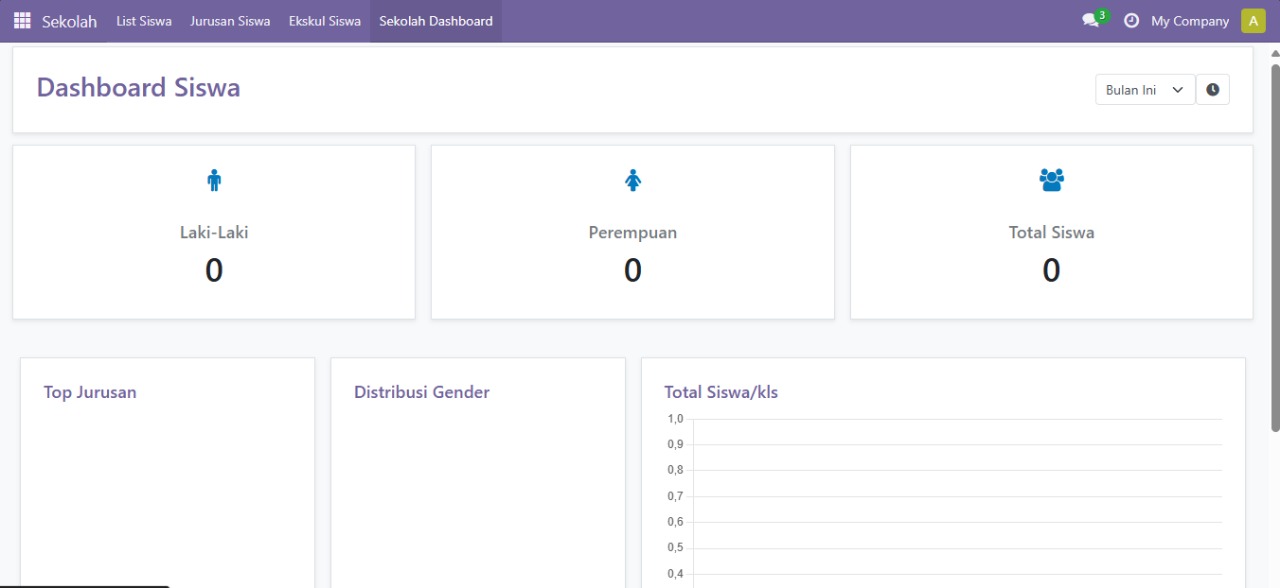
Task: Click the vertical page scrollbar
Action: pyautogui.click(x=1275, y=250)
